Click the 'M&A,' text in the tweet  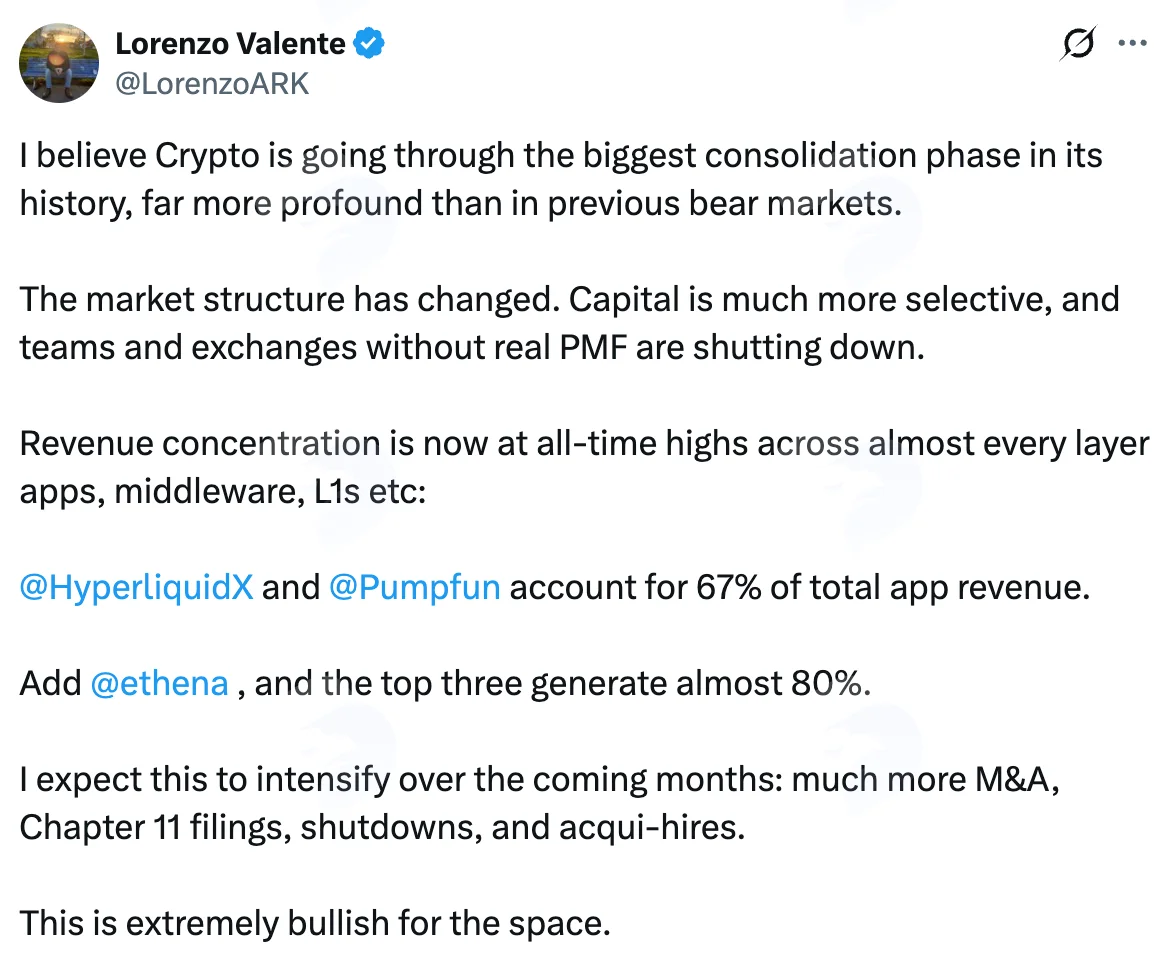(1017, 779)
